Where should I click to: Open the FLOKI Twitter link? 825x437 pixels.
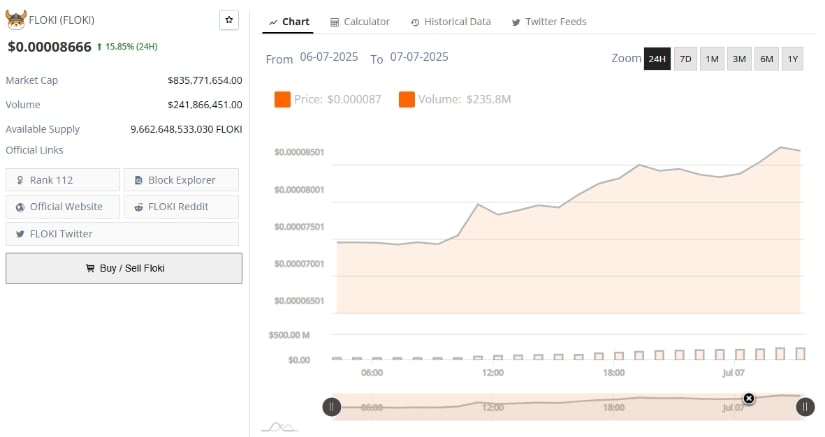pos(122,234)
